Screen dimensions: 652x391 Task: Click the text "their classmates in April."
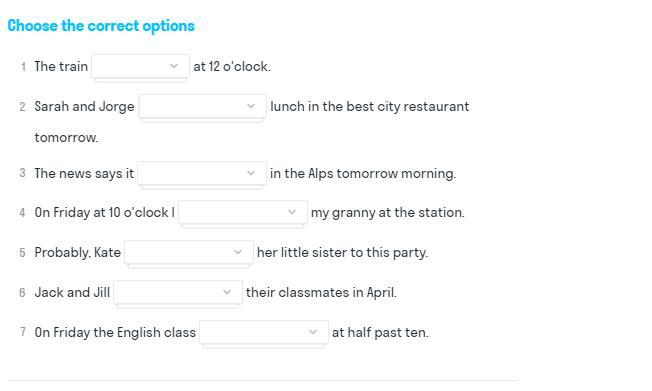(321, 292)
